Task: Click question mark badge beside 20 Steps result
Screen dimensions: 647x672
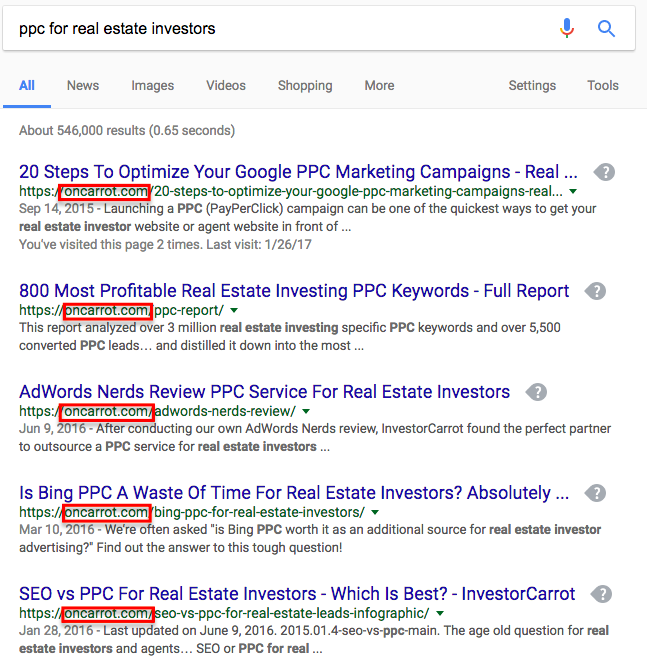Action: point(605,172)
